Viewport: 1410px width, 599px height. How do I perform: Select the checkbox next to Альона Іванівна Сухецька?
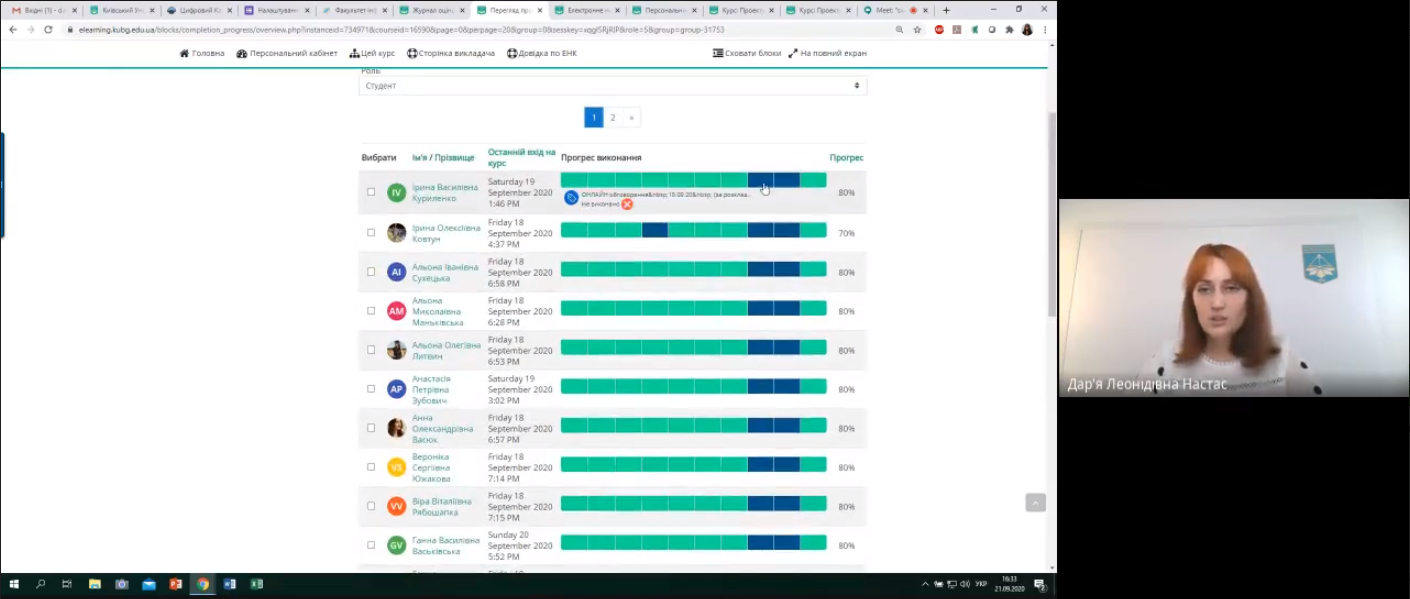tap(371, 272)
